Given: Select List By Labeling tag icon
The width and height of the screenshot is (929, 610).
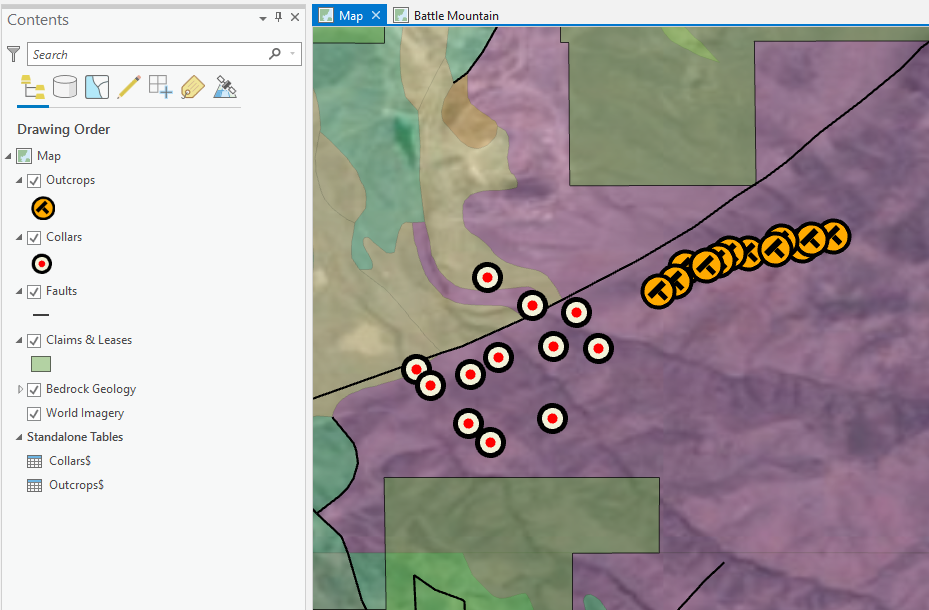Looking at the screenshot, I should click(193, 88).
